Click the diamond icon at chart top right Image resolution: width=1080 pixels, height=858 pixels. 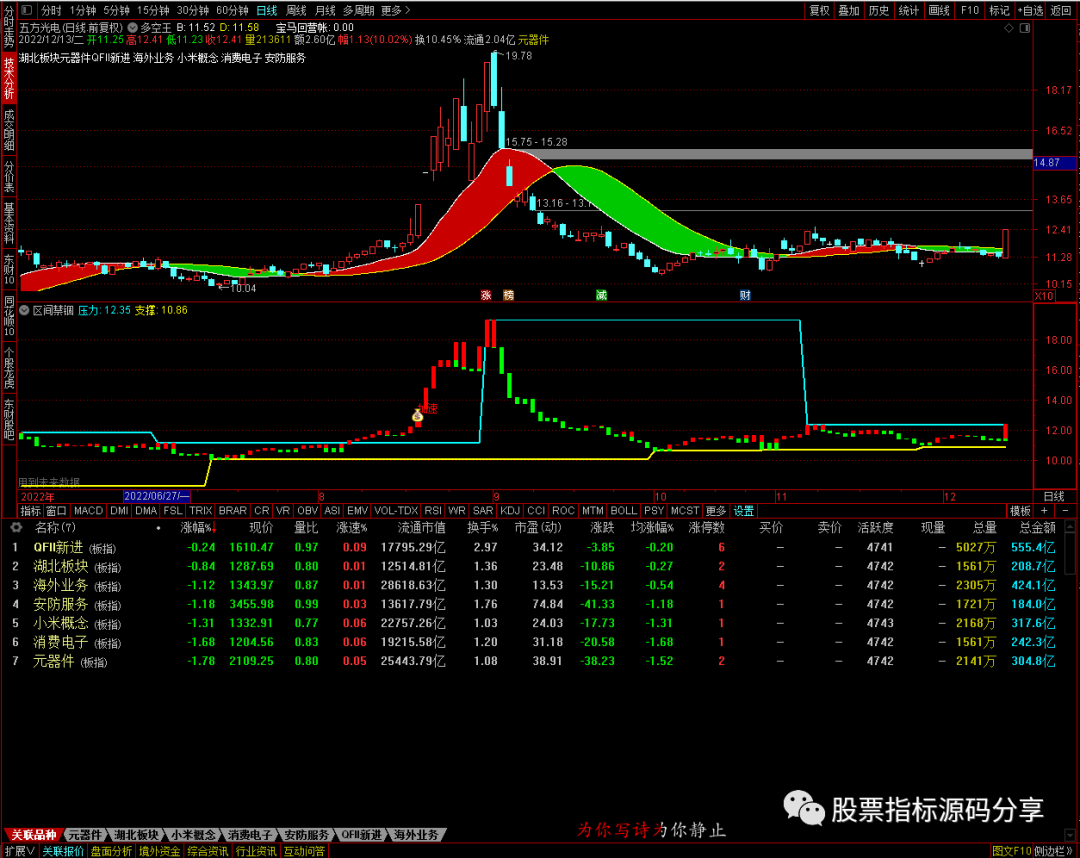[1008, 28]
